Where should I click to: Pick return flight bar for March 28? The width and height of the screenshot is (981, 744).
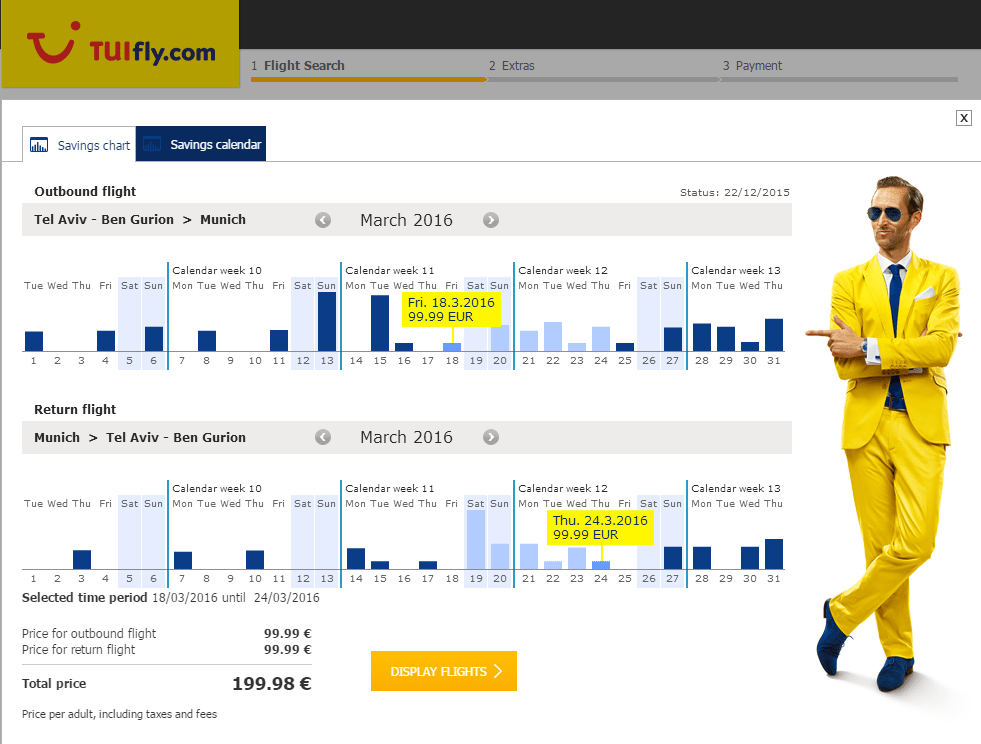[702, 558]
